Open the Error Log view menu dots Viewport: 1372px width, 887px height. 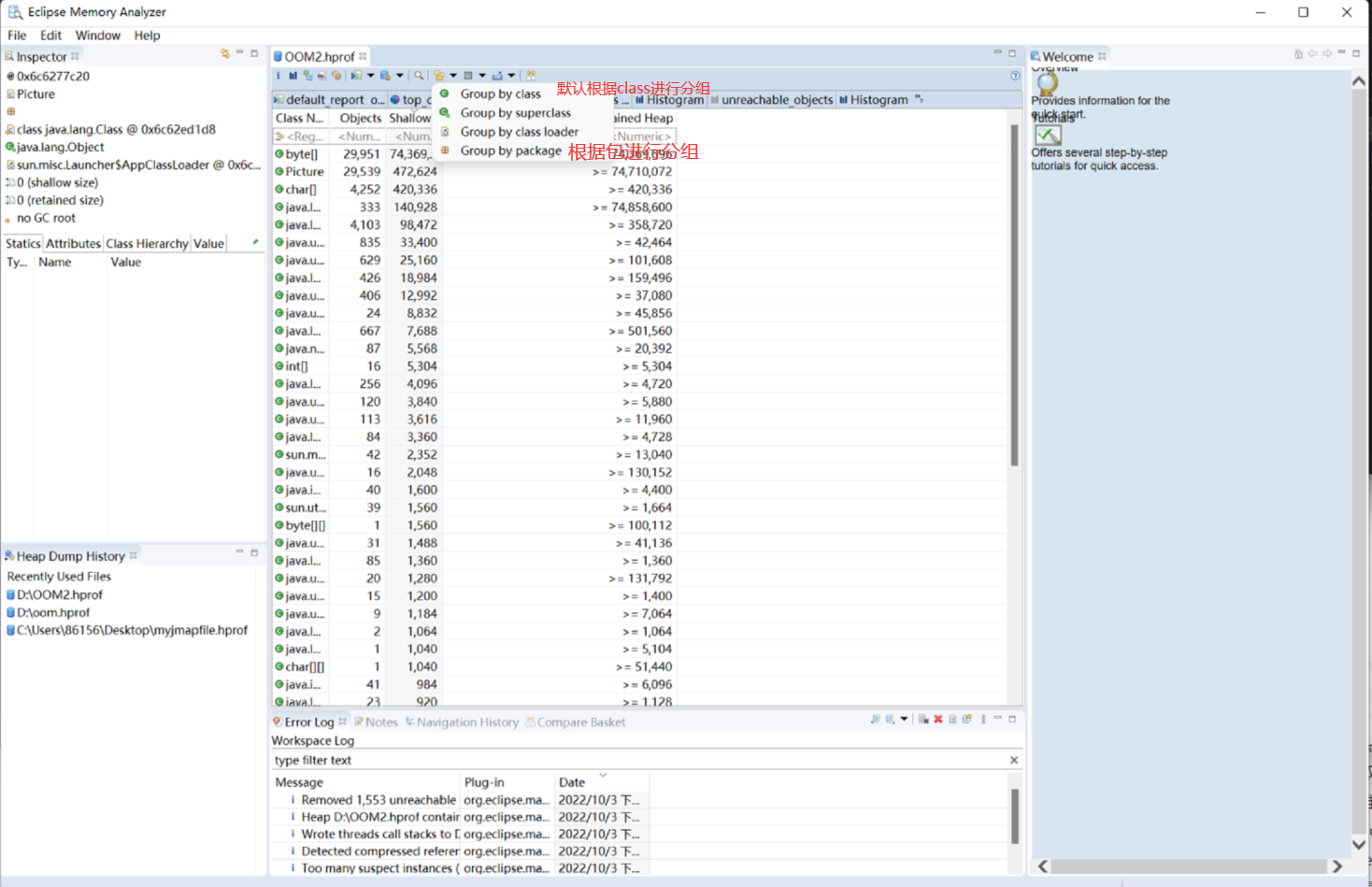tap(983, 719)
